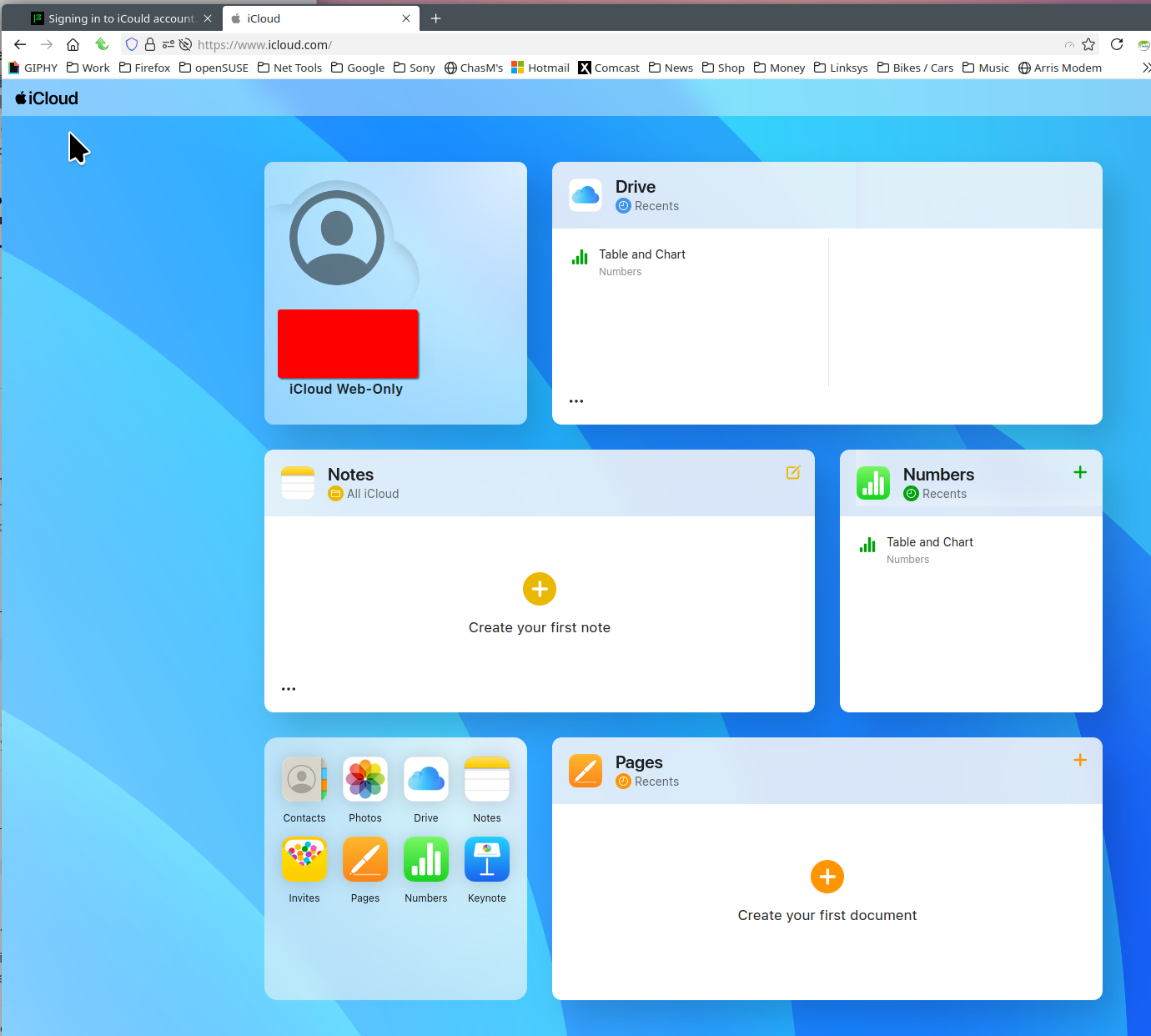Image resolution: width=1151 pixels, height=1036 pixels.
Task: Reload the current page
Action: coord(1117,45)
